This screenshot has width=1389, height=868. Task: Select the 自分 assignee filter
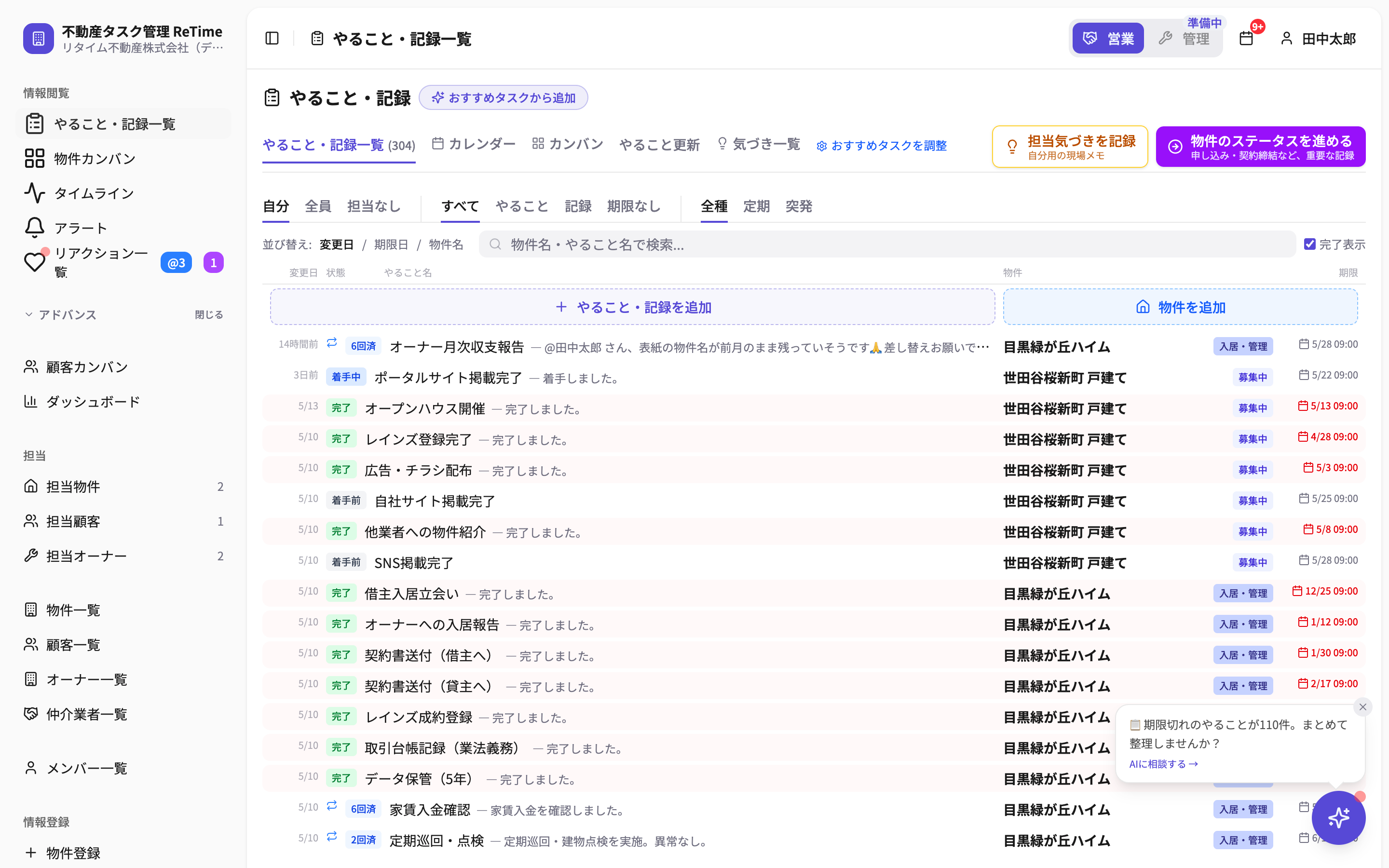275,206
